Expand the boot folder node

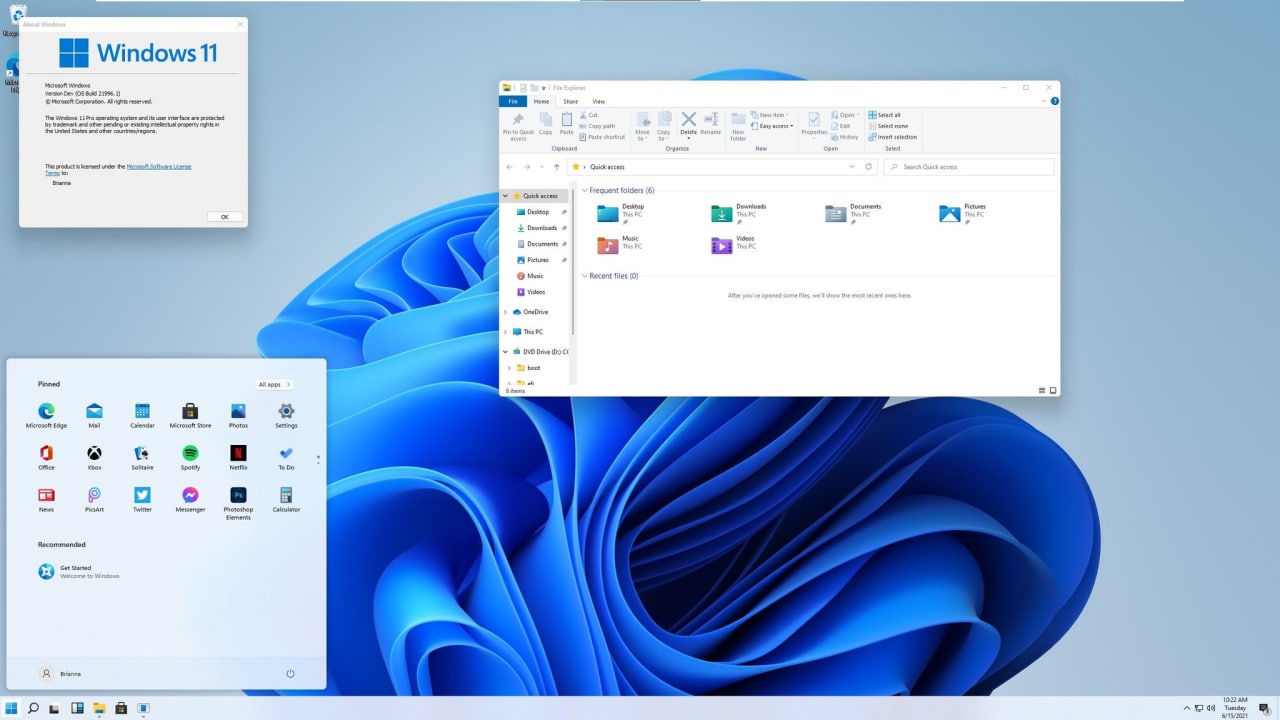pos(509,368)
